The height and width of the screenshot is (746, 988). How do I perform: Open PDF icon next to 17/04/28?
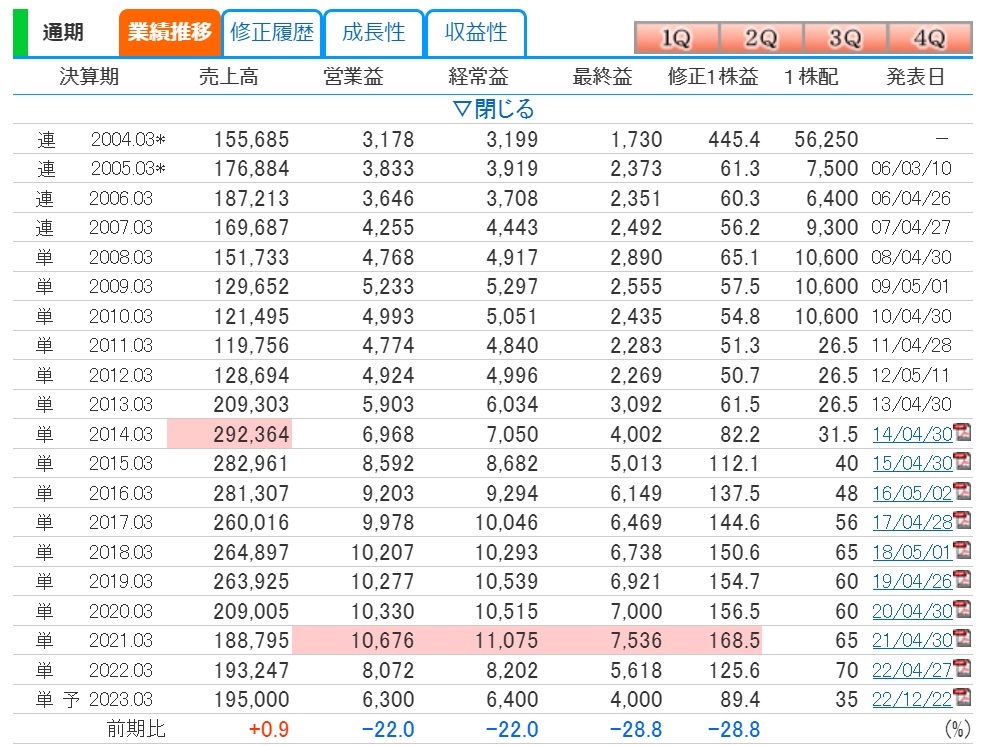click(962, 520)
